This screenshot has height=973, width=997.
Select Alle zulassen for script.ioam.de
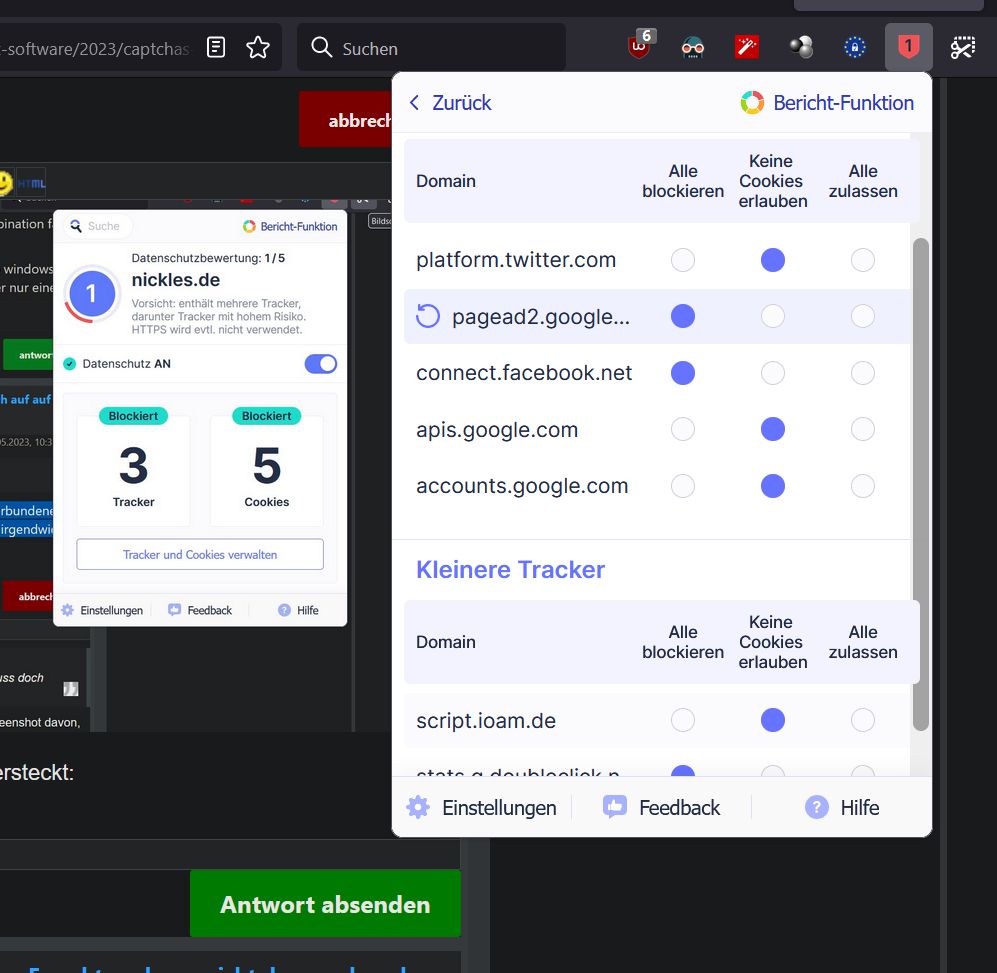pyautogui.click(x=863, y=721)
